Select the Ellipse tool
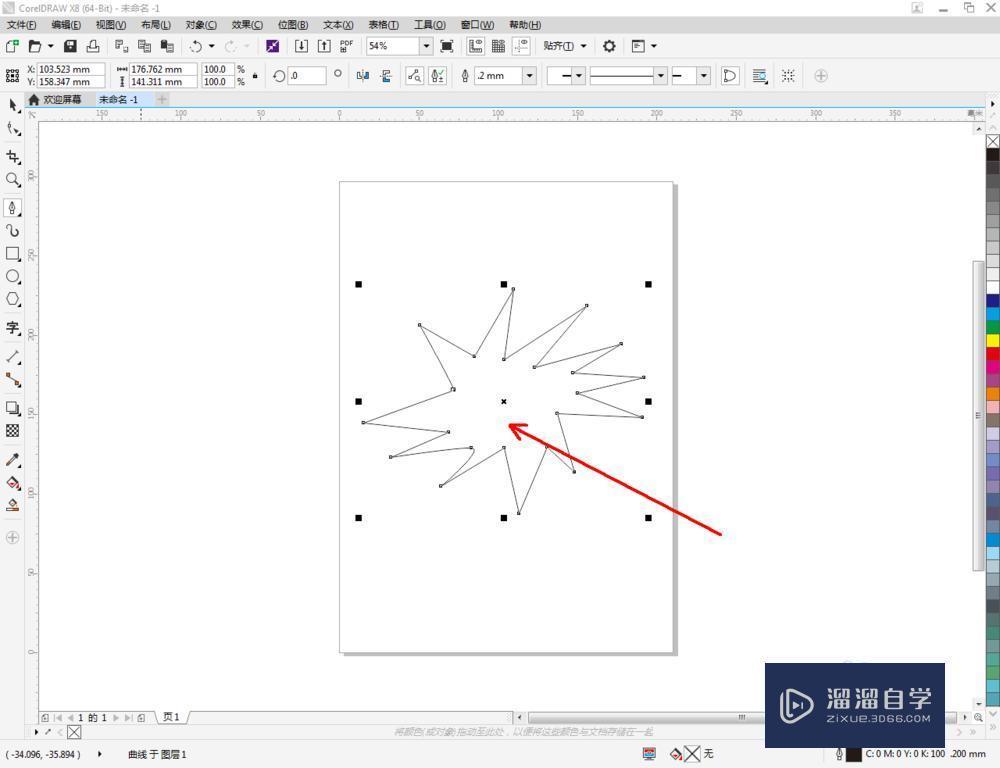1000x768 pixels. pyautogui.click(x=14, y=278)
